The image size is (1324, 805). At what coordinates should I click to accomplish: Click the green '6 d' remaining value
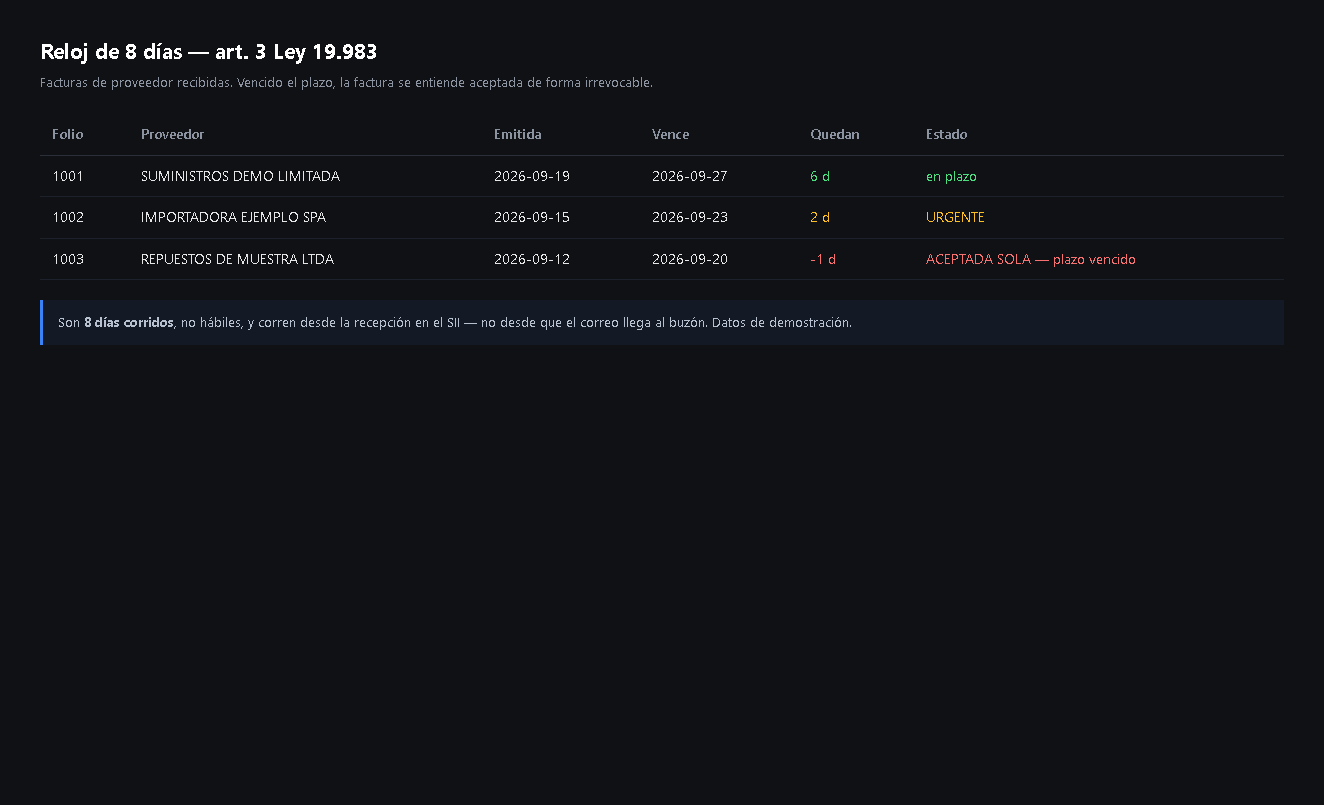point(820,176)
